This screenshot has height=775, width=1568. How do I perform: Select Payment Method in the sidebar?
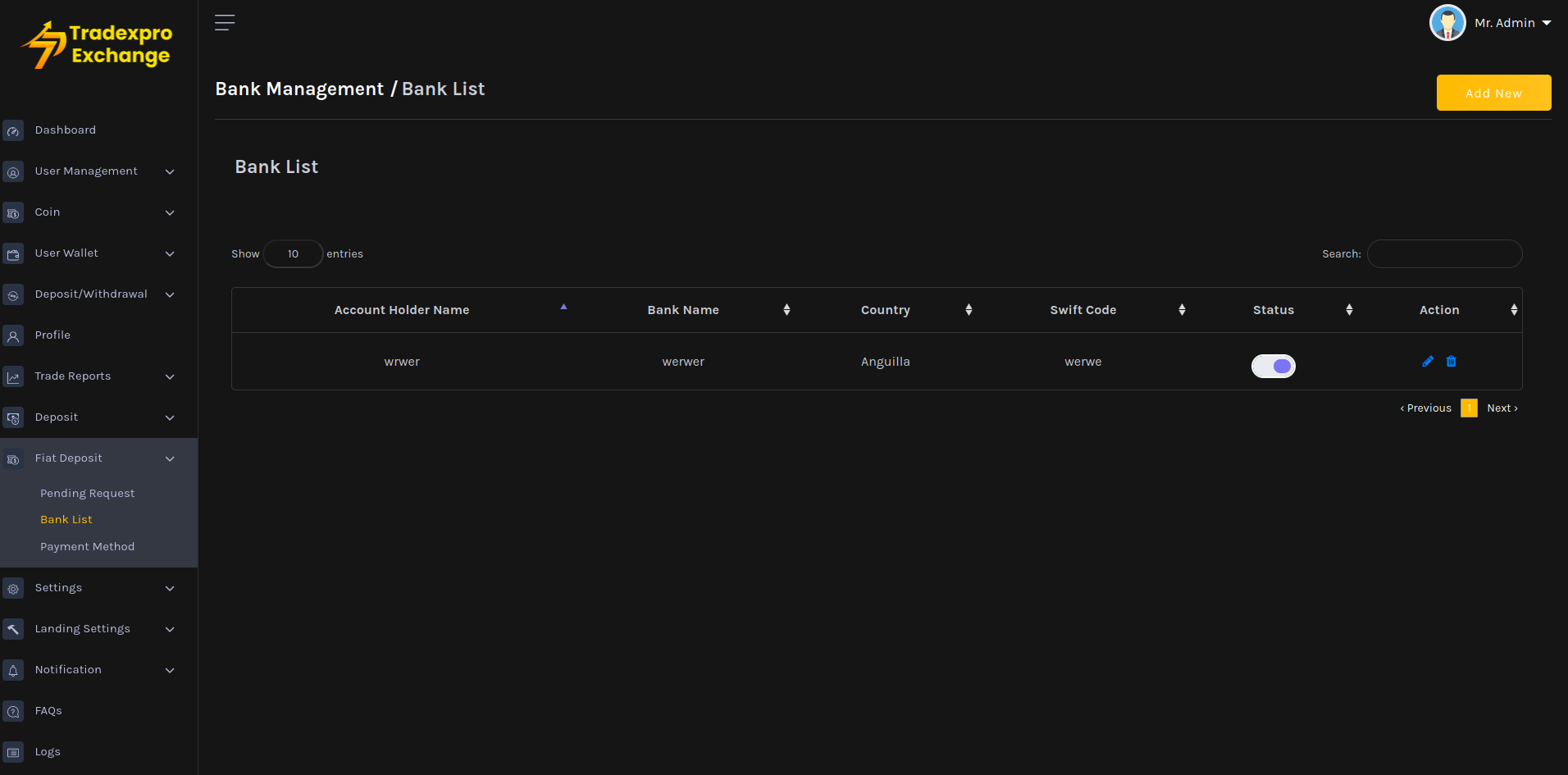87,547
